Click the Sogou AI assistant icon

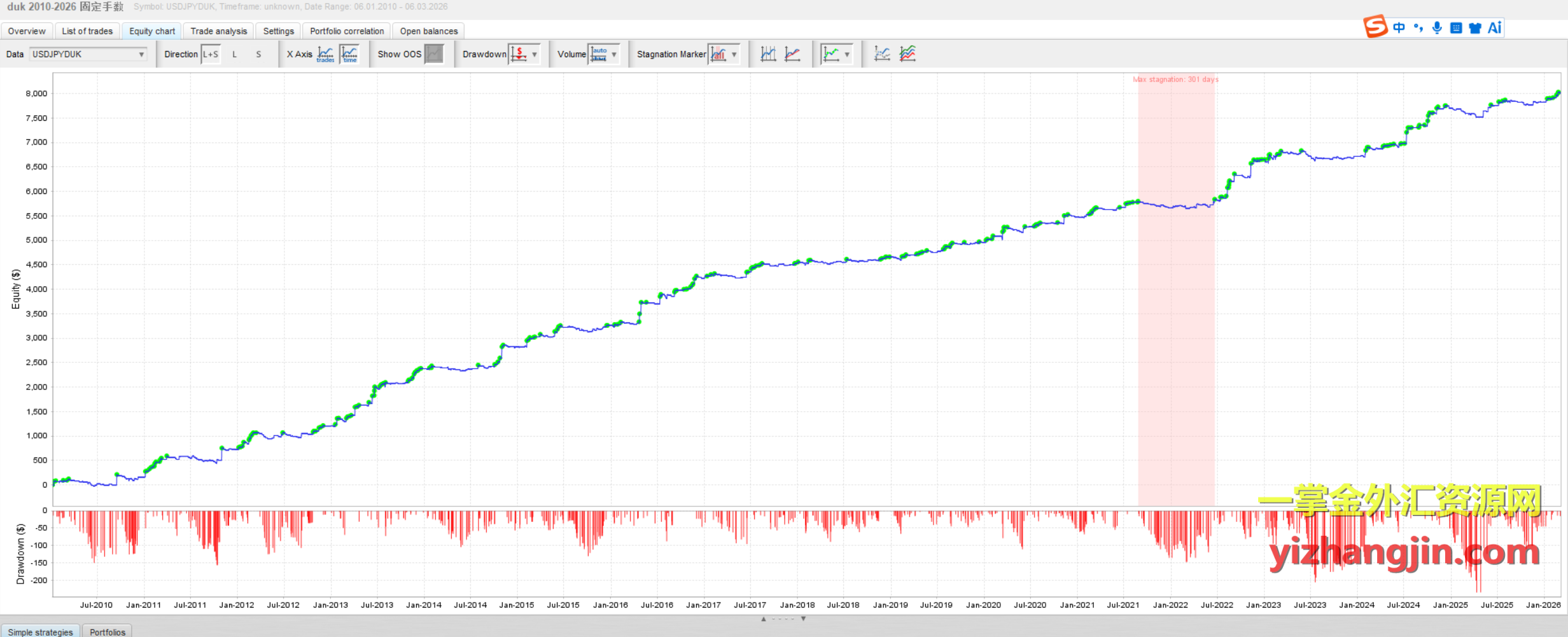coord(1494,28)
